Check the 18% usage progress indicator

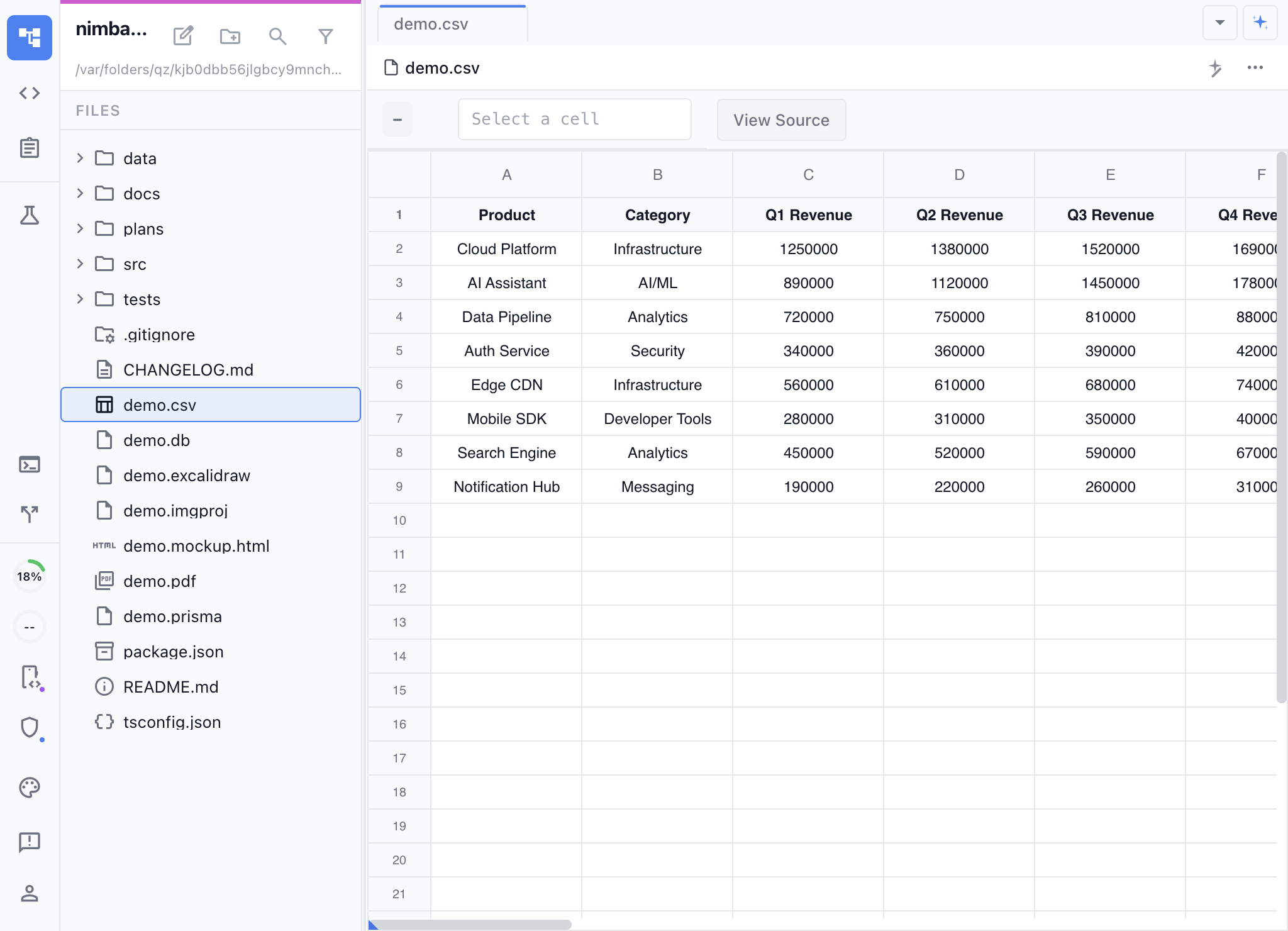[x=29, y=574]
